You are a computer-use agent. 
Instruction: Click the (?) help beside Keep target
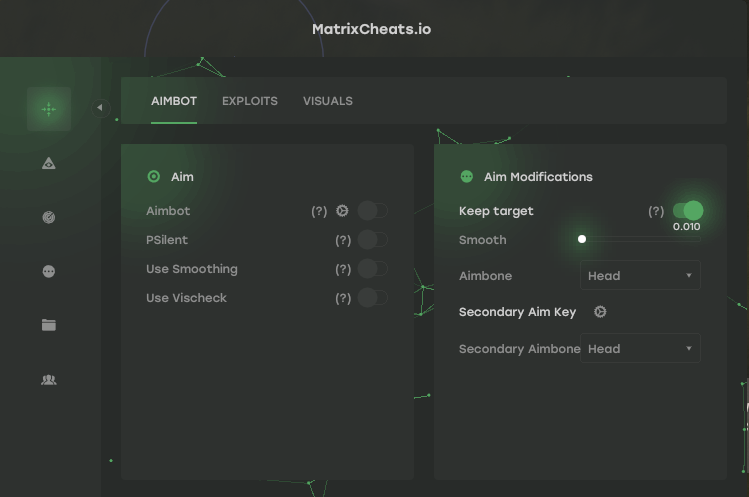click(x=656, y=211)
